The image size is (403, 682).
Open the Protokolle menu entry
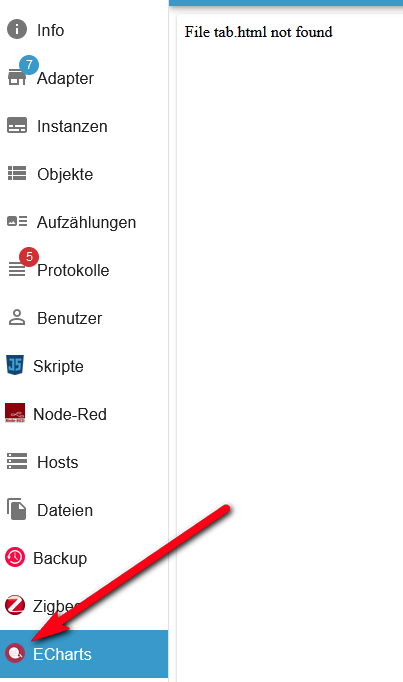pyautogui.click(x=84, y=270)
